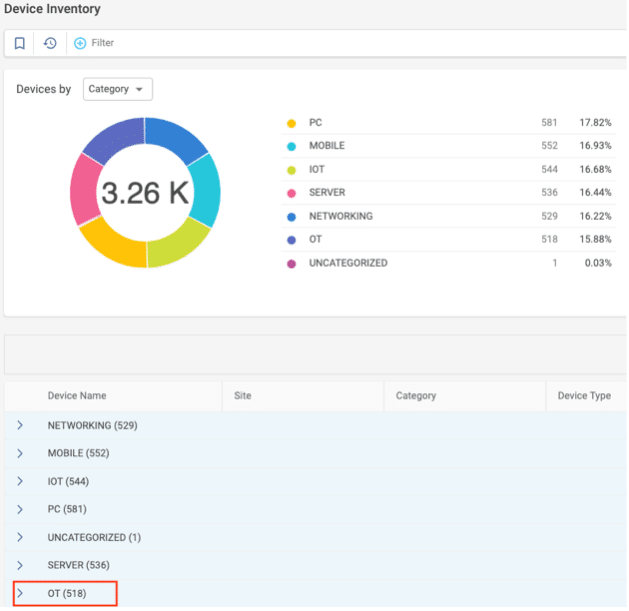Expand the SERVER (536) row chevron

click(x=20, y=565)
